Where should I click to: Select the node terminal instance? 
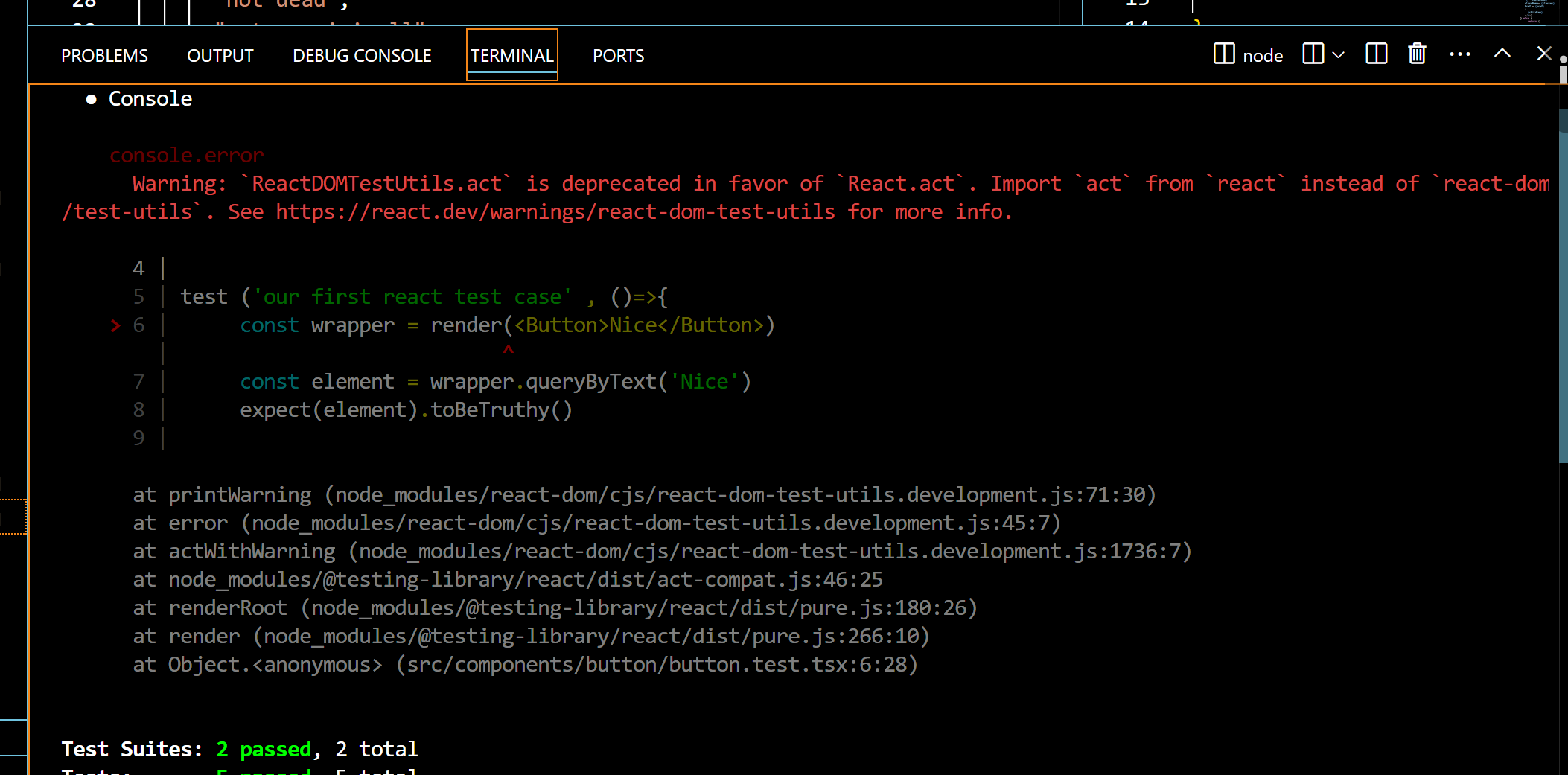pyautogui.click(x=1249, y=55)
